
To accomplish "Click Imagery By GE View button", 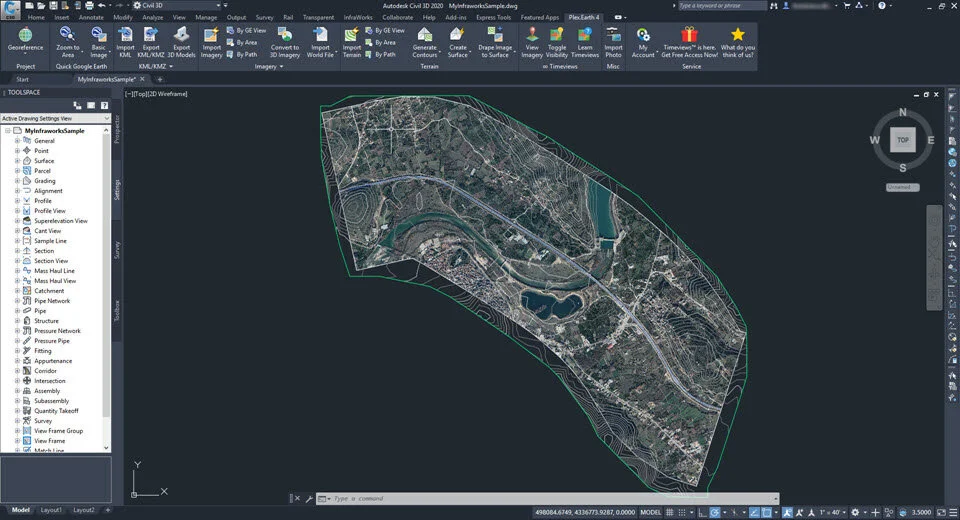I will [x=246, y=30].
